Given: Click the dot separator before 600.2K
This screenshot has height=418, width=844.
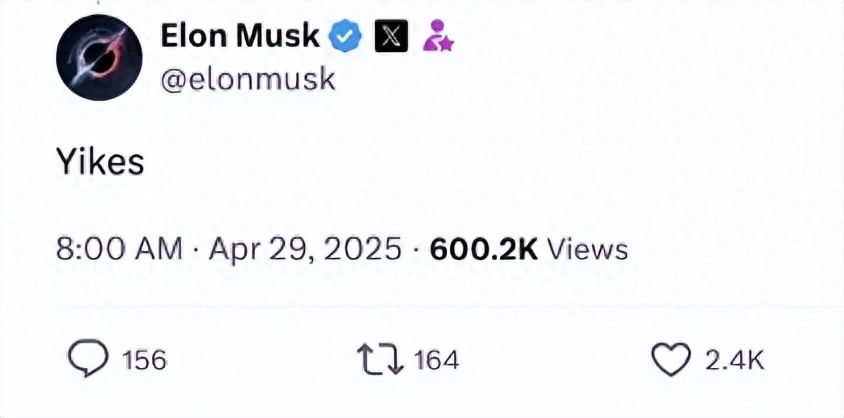Looking at the screenshot, I should coord(416,251).
